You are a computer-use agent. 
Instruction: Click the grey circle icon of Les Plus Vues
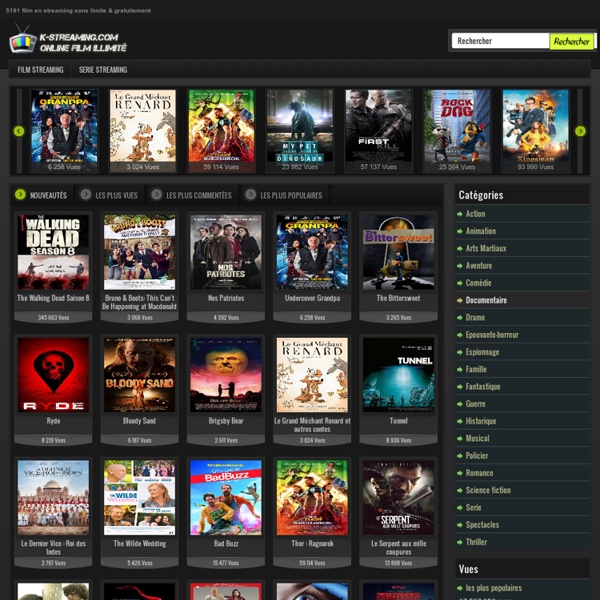pos(86,195)
